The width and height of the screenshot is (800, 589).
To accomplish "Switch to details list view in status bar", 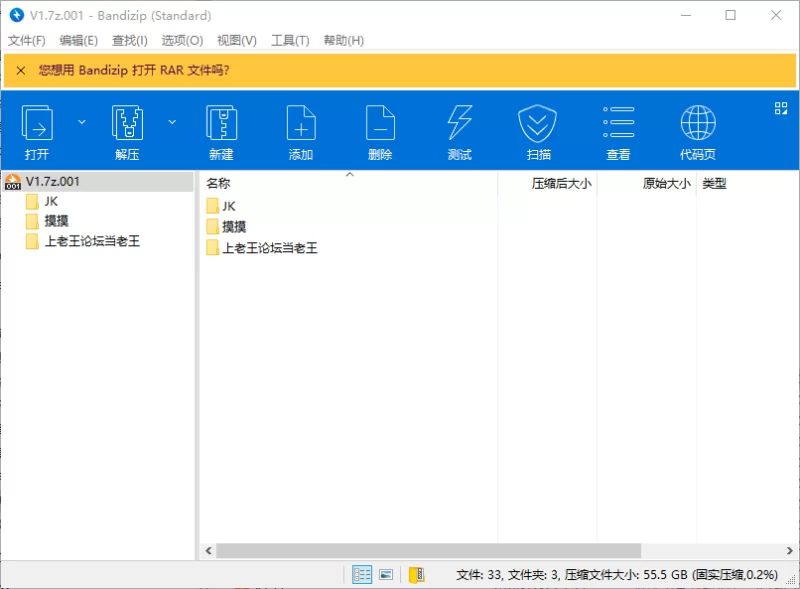I will [362, 575].
